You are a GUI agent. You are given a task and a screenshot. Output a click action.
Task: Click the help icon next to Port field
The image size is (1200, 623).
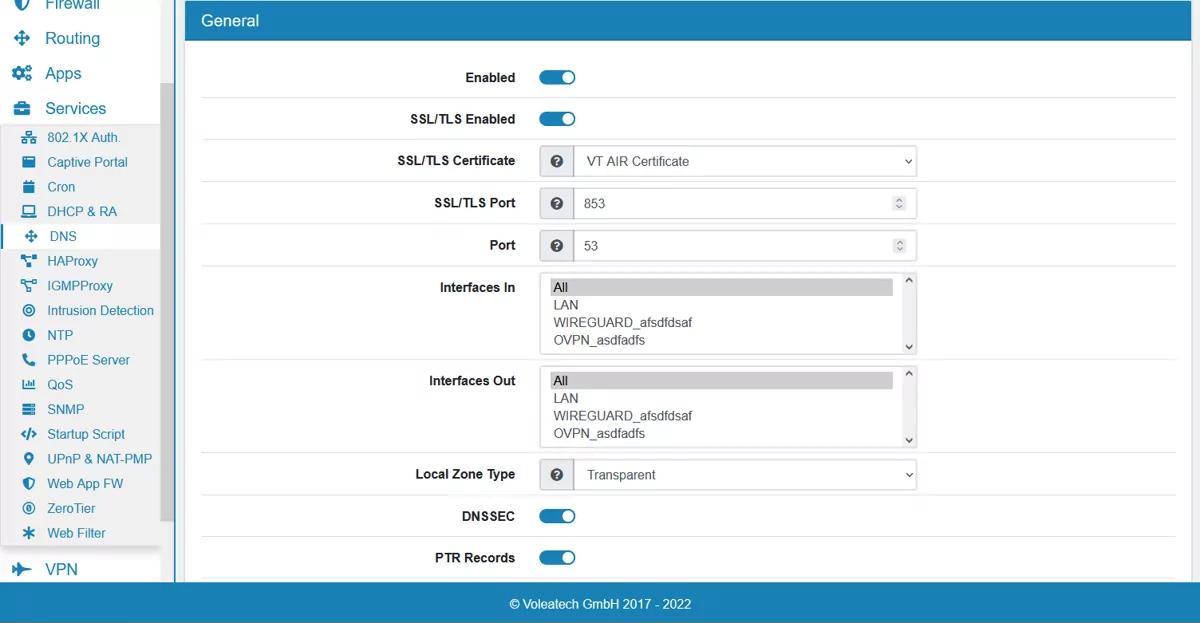pos(557,245)
